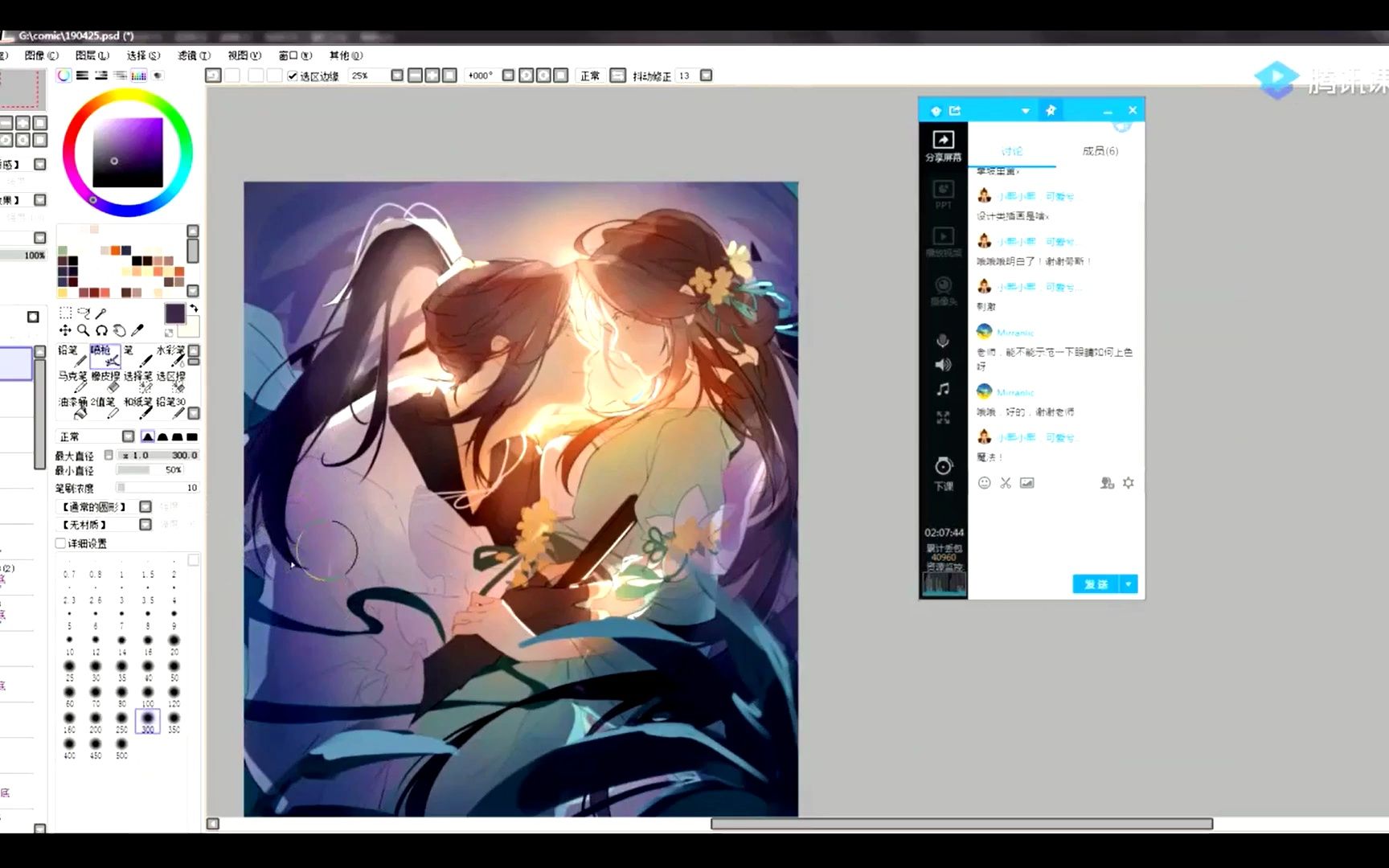The image size is (1389, 868).
Task: Swap foreground and background colors arrow
Action: [194, 309]
